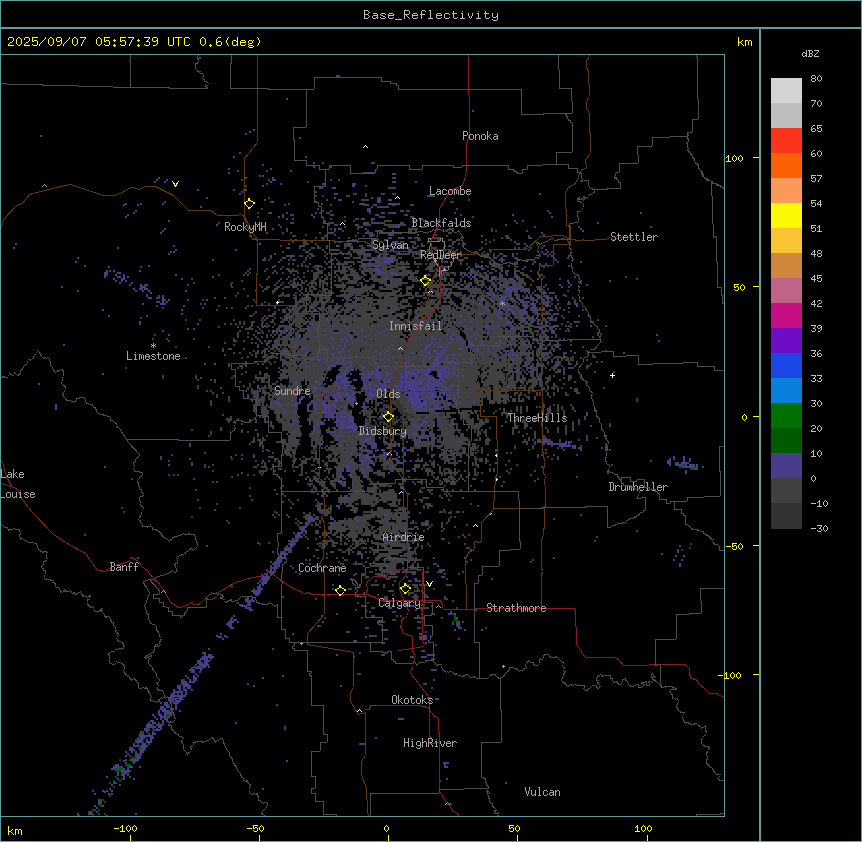Select the Didsbury label
This screenshot has width=862, height=842.
(x=383, y=431)
